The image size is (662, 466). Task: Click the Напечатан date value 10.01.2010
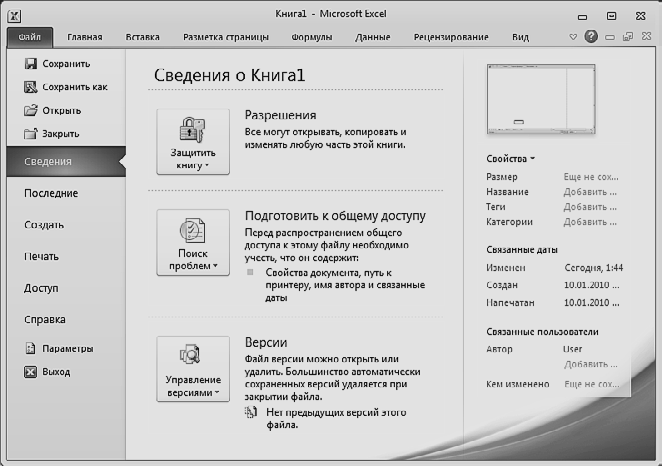pyautogui.click(x=591, y=303)
